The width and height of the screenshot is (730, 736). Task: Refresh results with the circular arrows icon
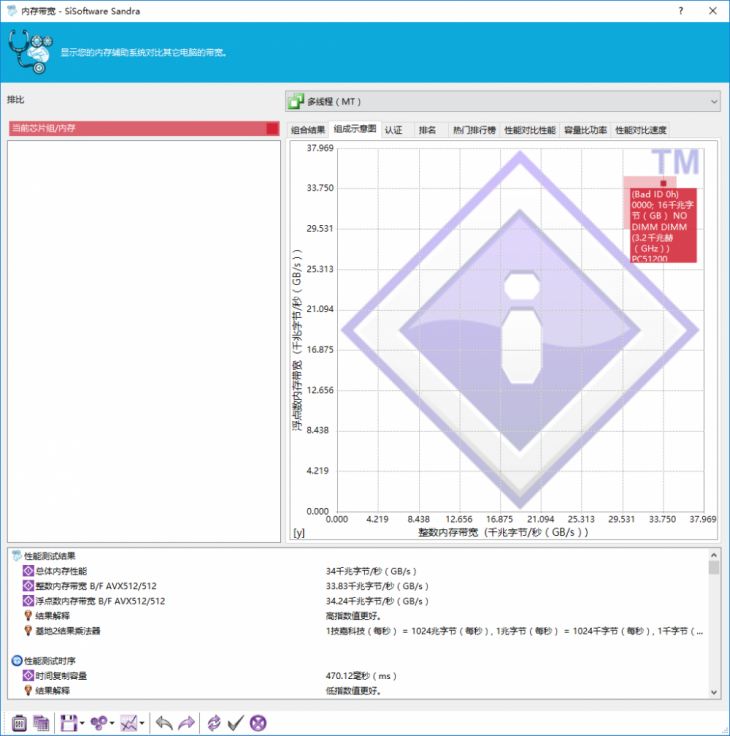[213, 722]
